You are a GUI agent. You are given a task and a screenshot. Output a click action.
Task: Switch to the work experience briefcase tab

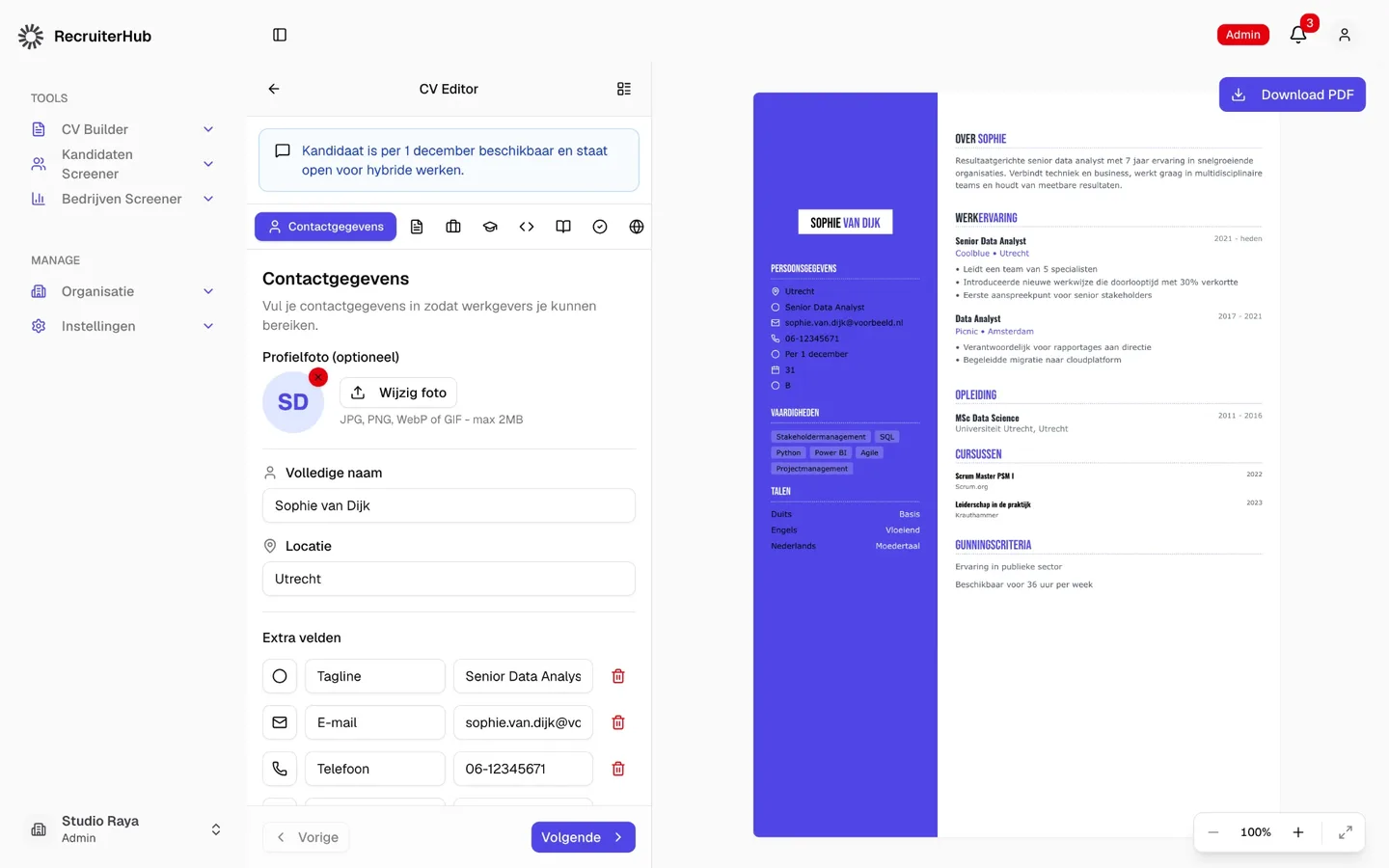(453, 227)
